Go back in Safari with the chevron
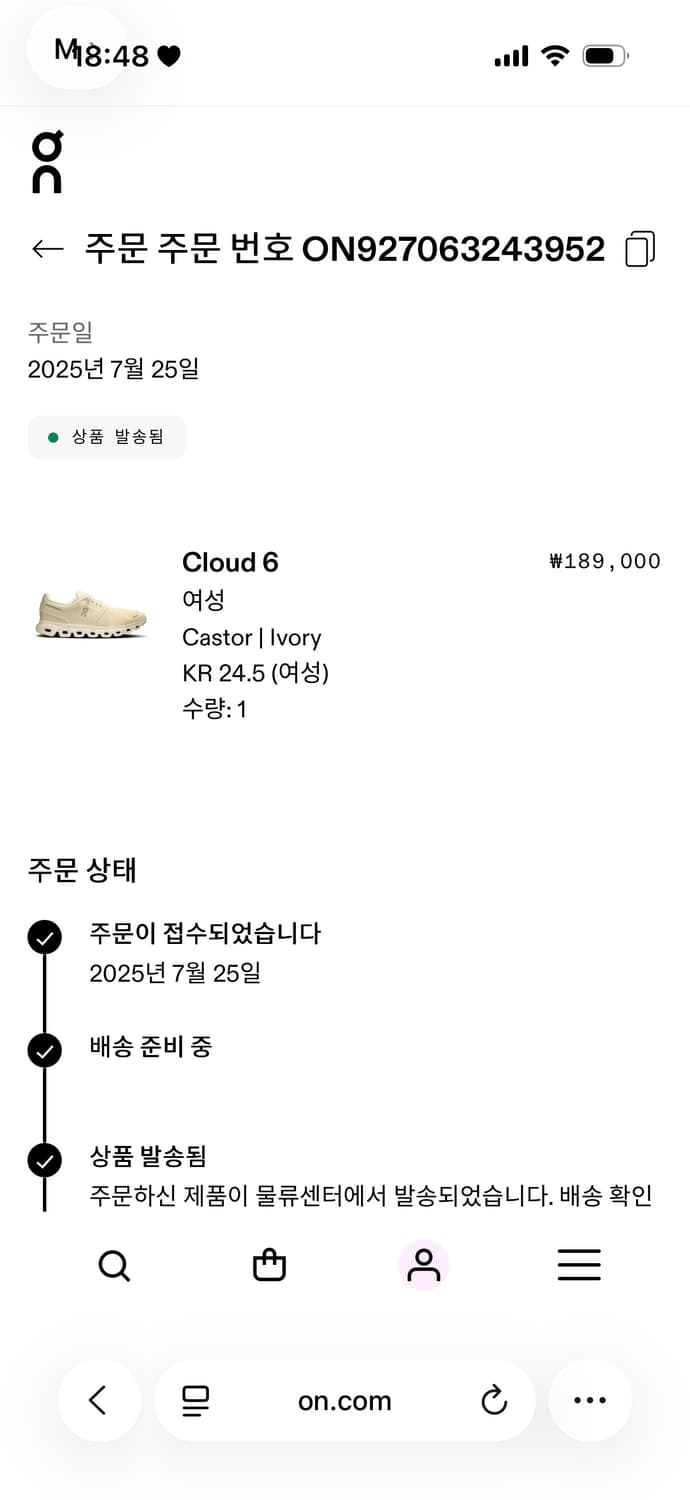This screenshot has height=1500, width=690. [x=99, y=1400]
